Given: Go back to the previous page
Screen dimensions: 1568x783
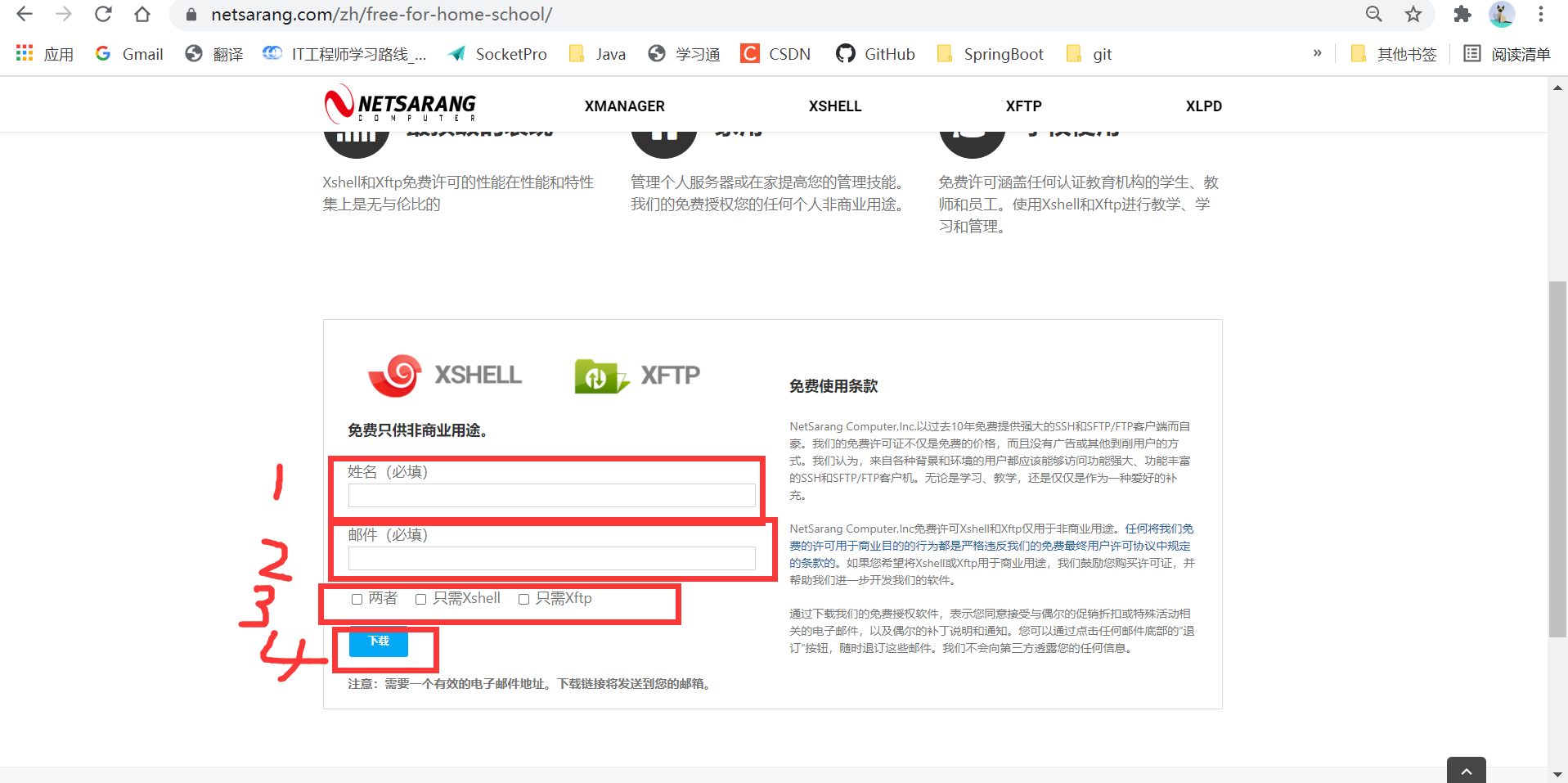Looking at the screenshot, I should click(x=25, y=14).
